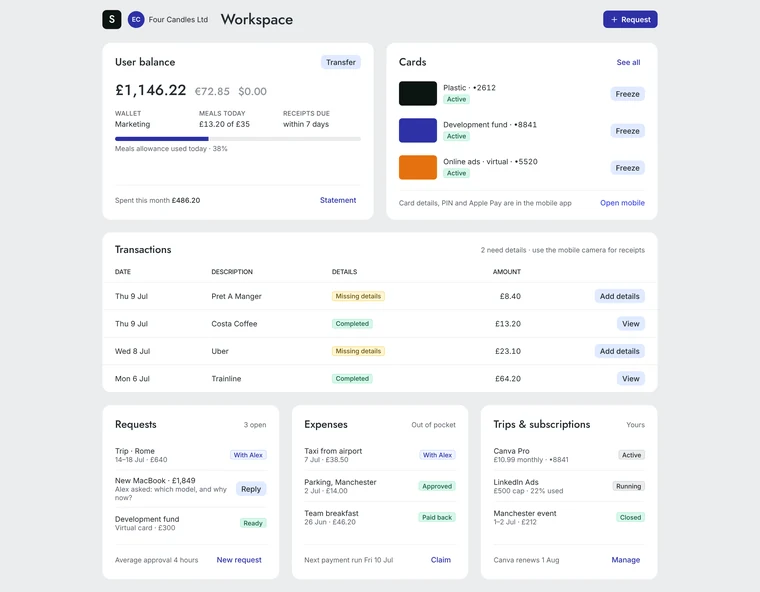Click the Development fund request title
The height and width of the screenshot is (592, 760).
coord(147,519)
